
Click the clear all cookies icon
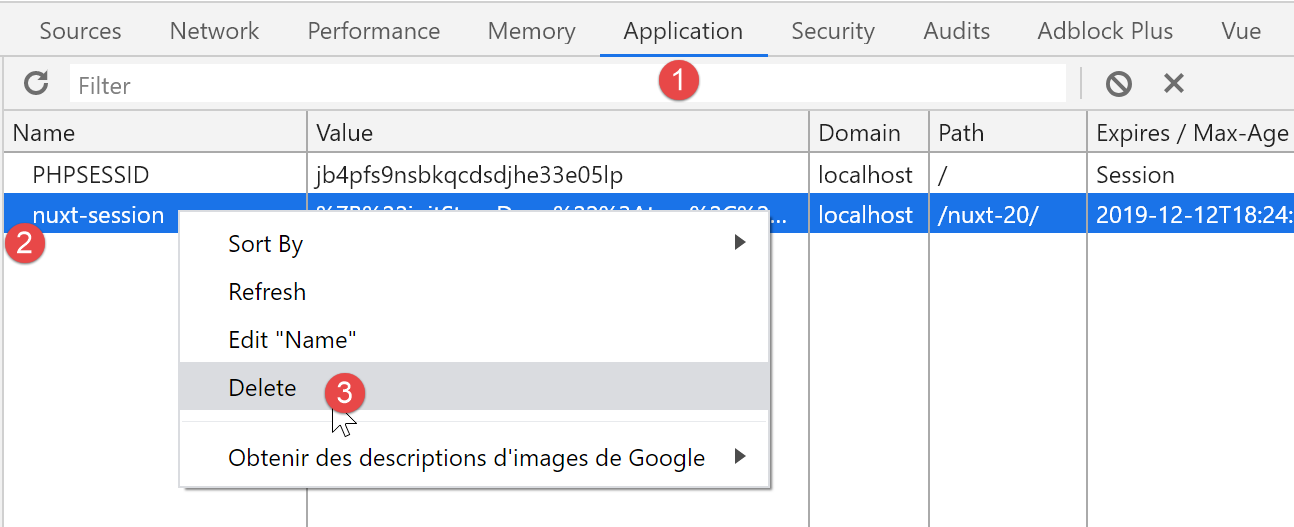1118,84
